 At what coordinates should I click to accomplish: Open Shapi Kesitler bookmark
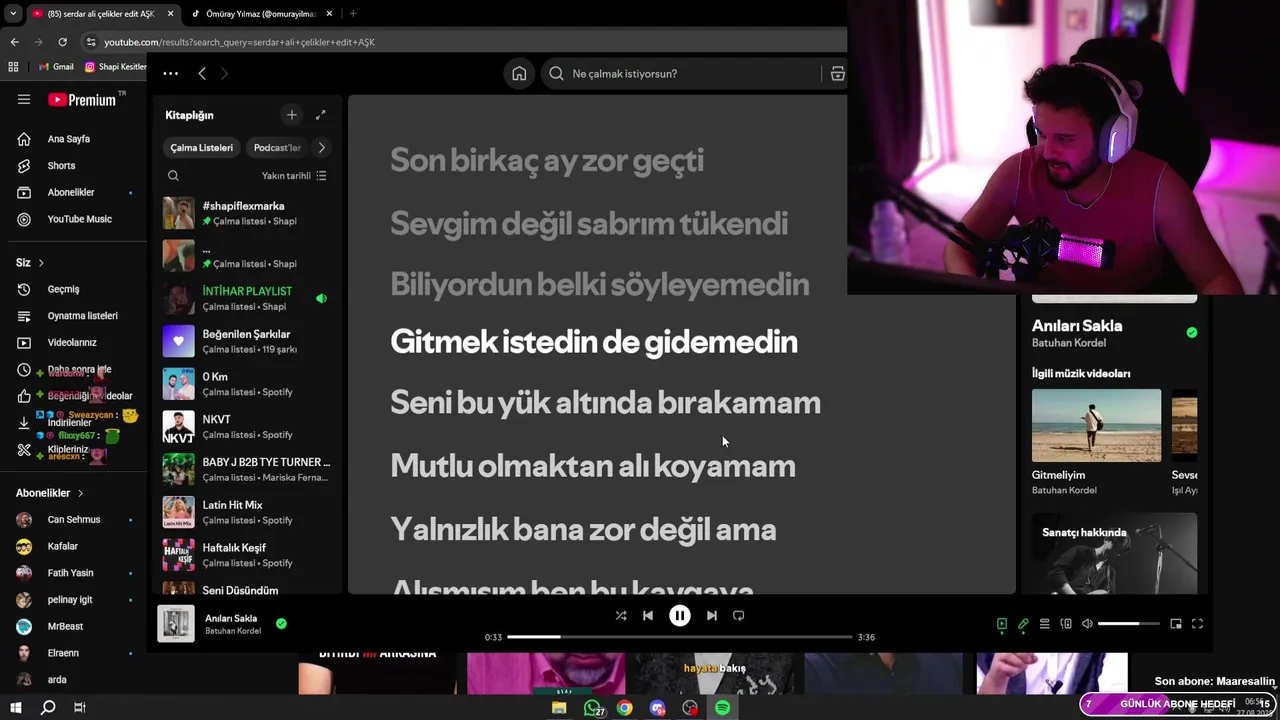coord(115,67)
